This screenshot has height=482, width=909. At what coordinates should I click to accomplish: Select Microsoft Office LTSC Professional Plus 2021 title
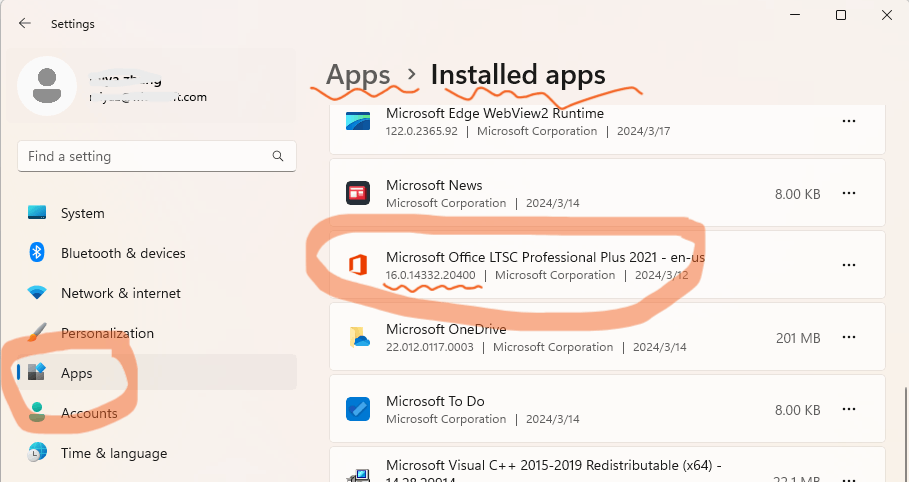coord(545,258)
